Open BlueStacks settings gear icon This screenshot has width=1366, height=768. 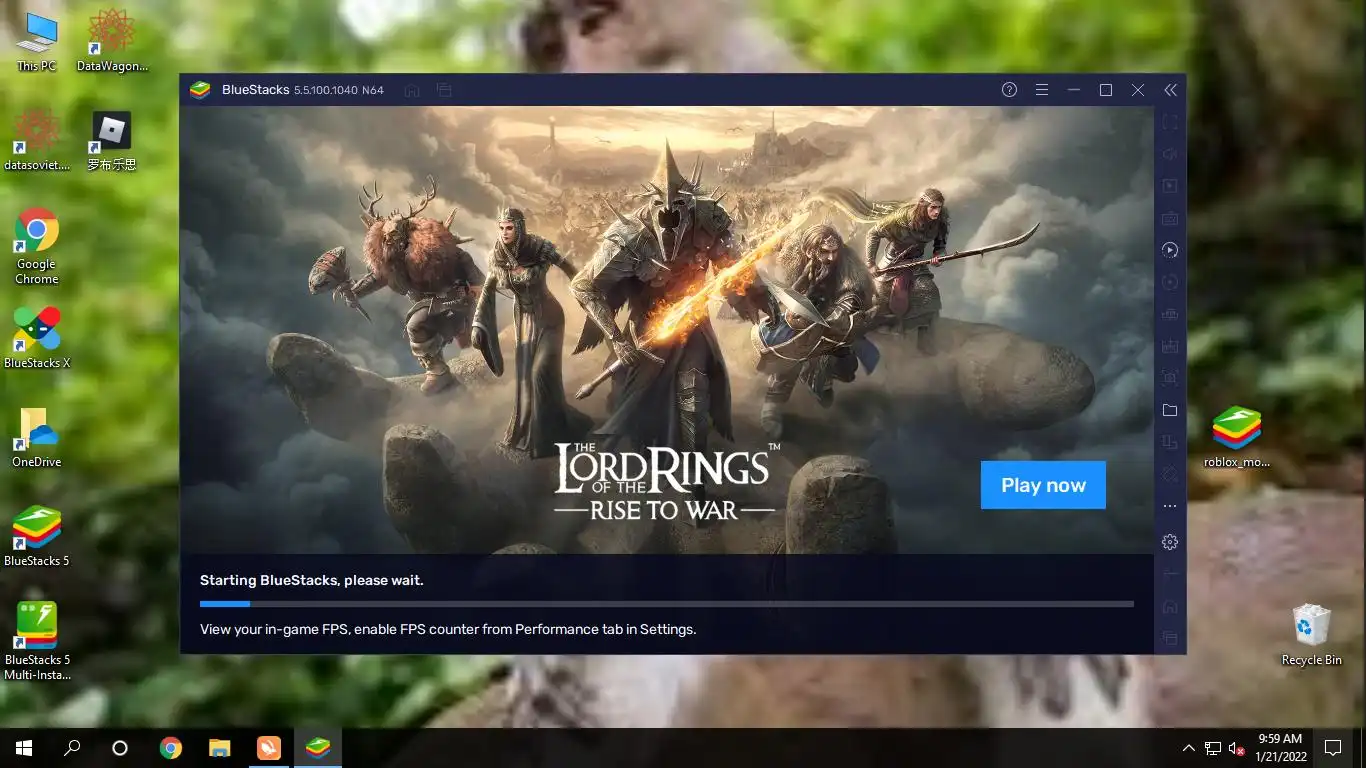pos(1170,542)
